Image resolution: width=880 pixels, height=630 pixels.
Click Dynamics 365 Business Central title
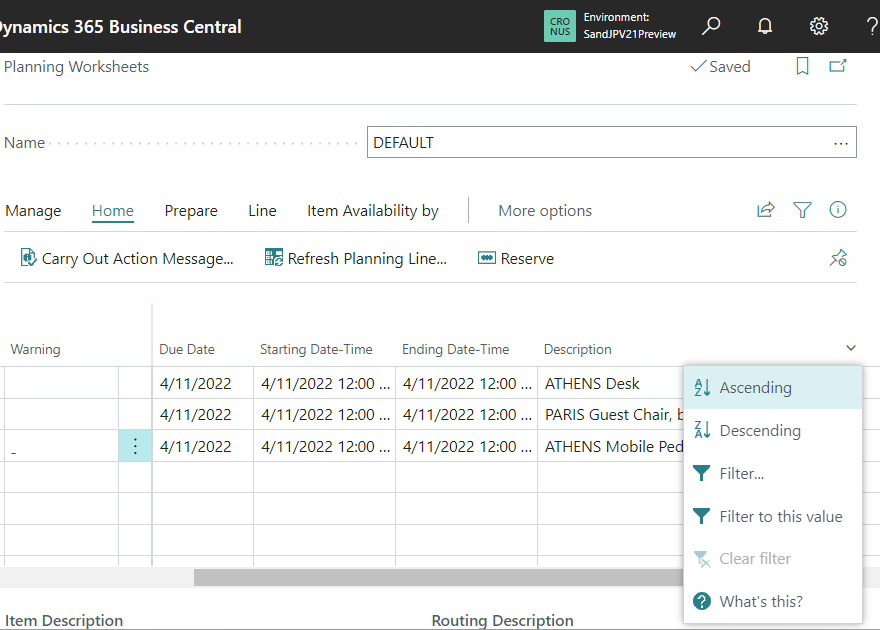[x=121, y=26]
